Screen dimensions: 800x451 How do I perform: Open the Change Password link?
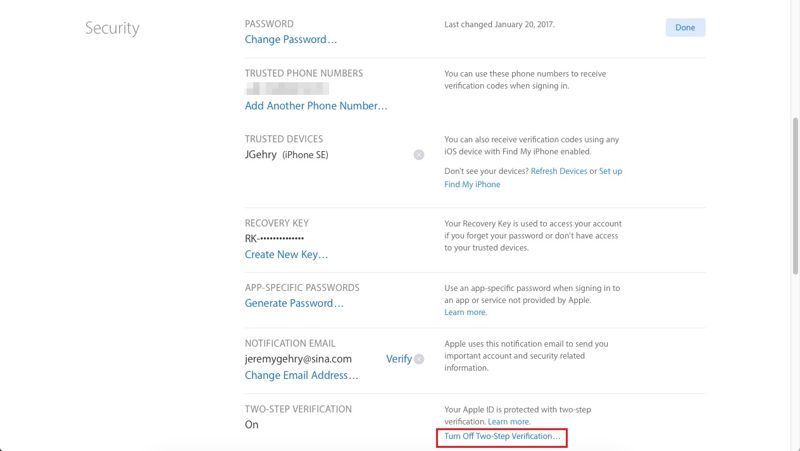coord(291,40)
